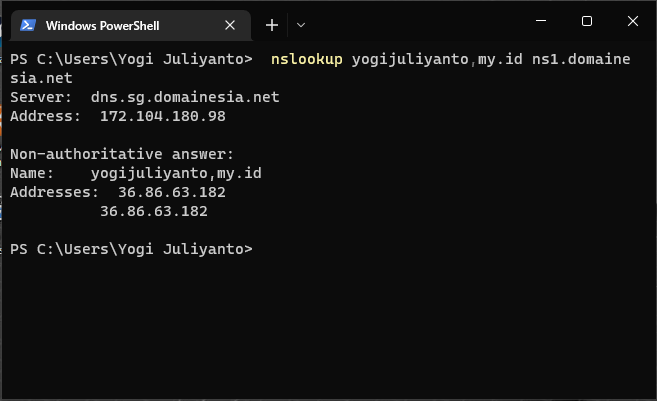Screen dimensions: 657x401
Task: Click the Name result yogijuliyanto,my.id
Action: click(x=175, y=173)
